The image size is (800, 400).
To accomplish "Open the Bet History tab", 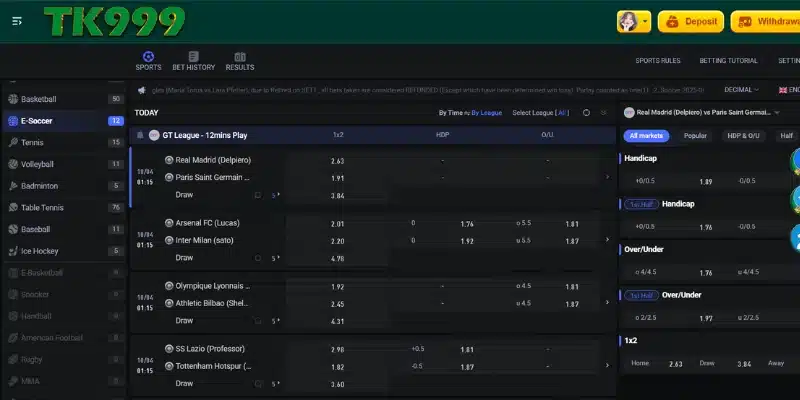I will (x=193, y=61).
